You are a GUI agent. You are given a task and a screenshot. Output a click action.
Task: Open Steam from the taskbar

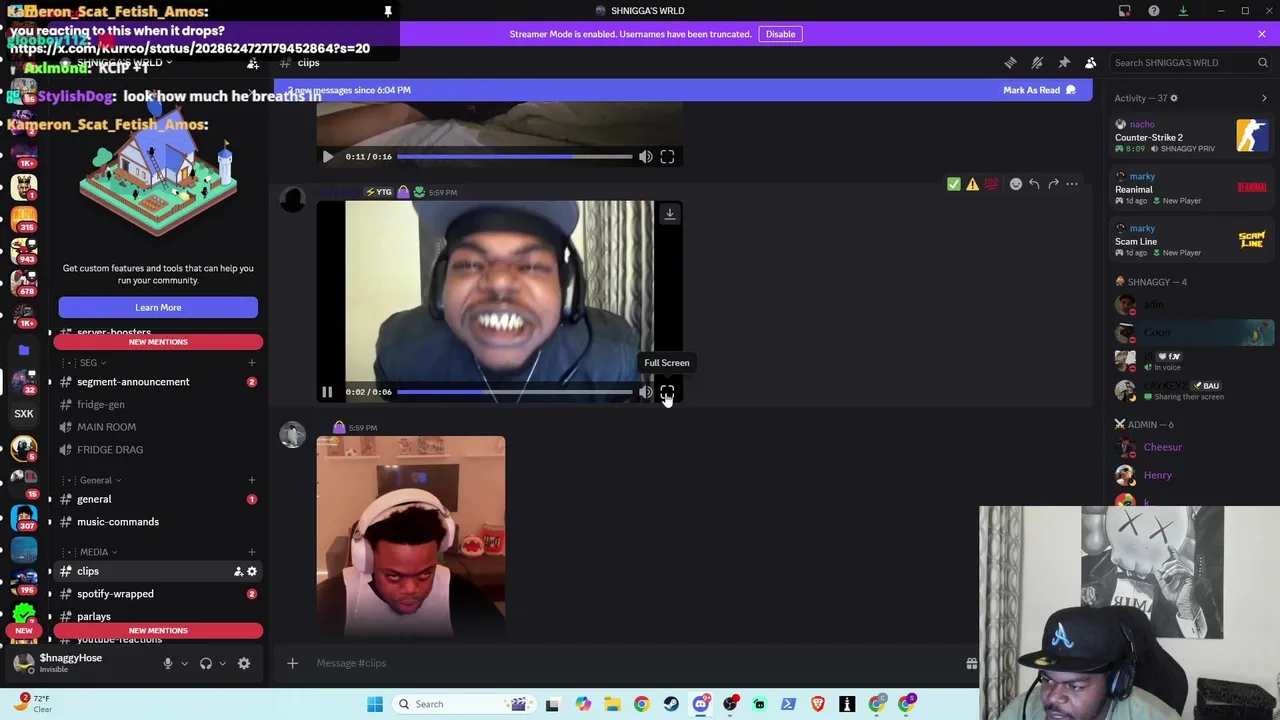671,704
